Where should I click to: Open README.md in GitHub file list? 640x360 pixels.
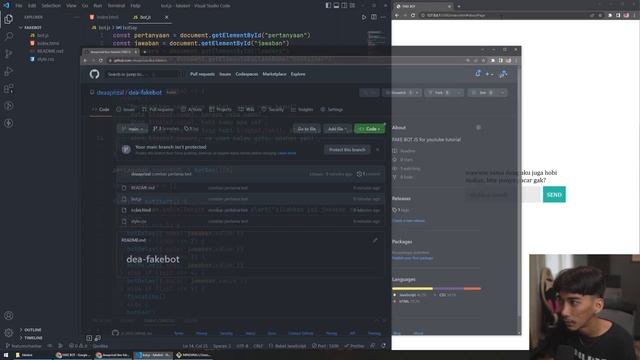coord(143,188)
